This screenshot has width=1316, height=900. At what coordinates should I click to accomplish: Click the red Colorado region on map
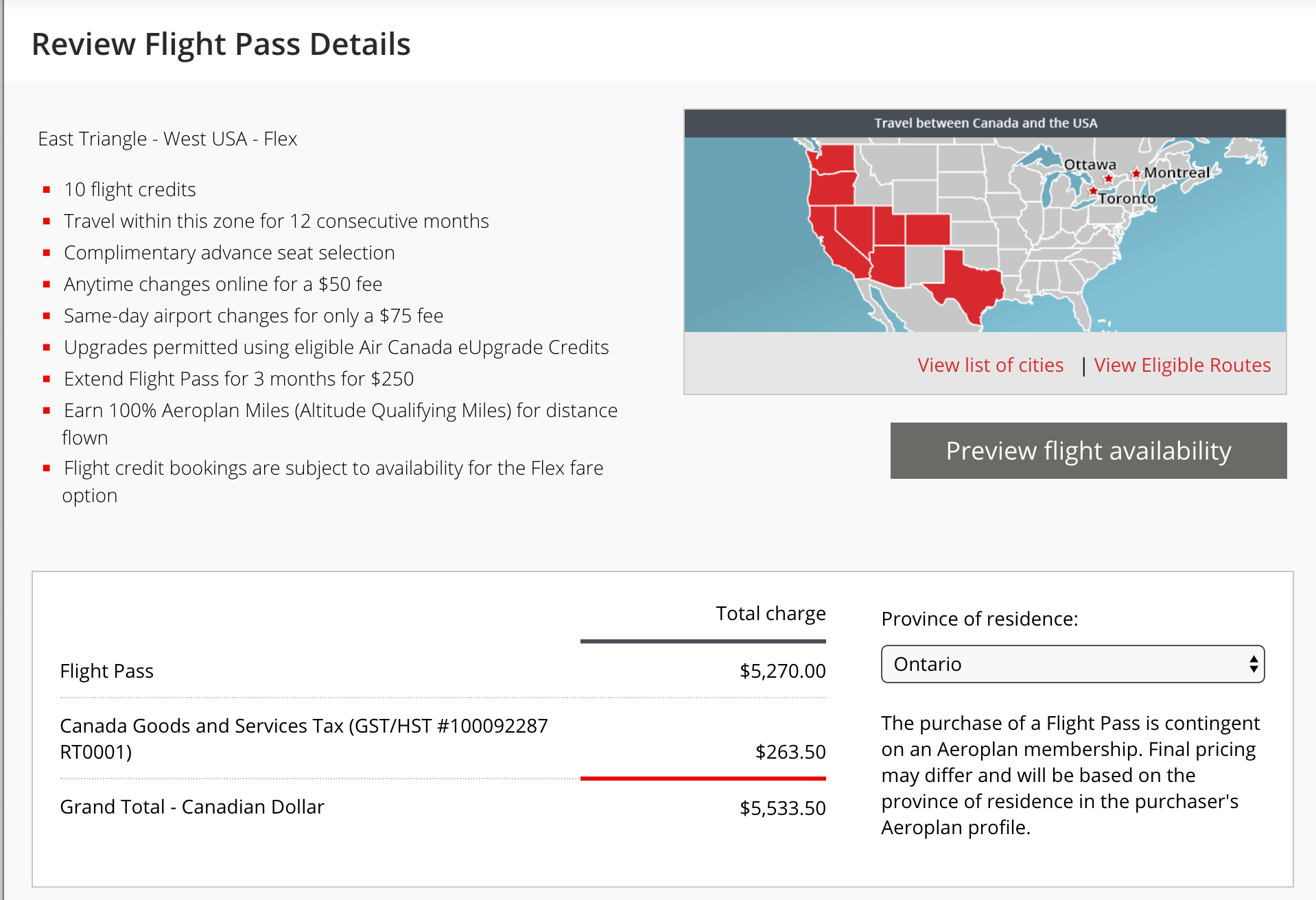click(x=928, y=229)
